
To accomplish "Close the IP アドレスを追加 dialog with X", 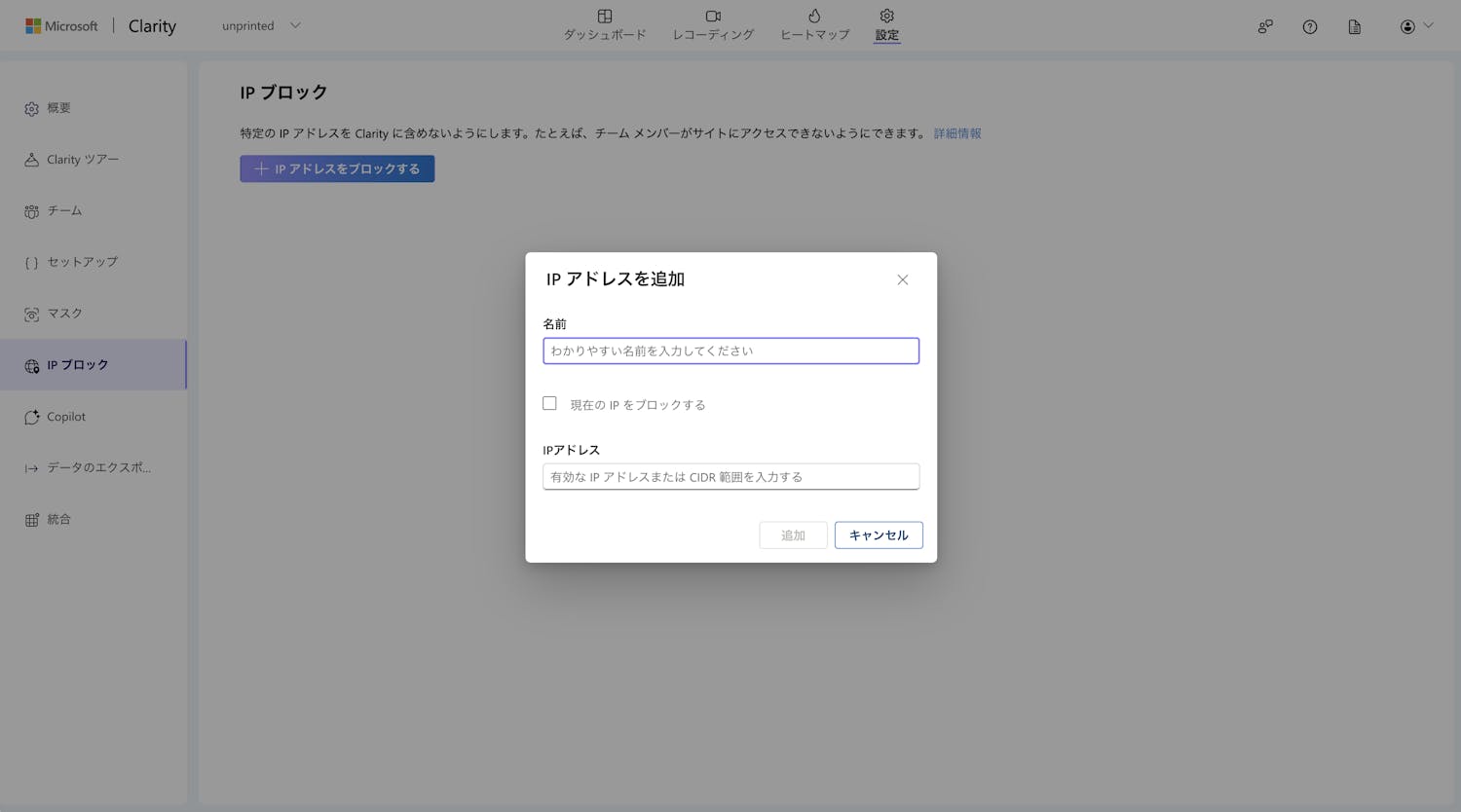I will point(902,280).
